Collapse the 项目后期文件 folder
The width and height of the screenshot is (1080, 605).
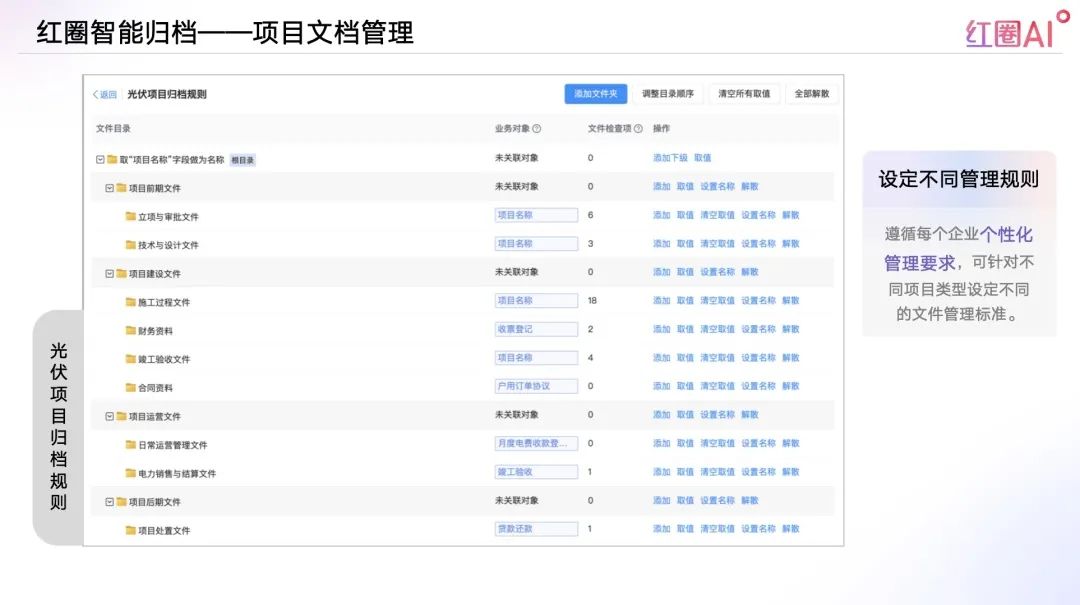[109, 501]
